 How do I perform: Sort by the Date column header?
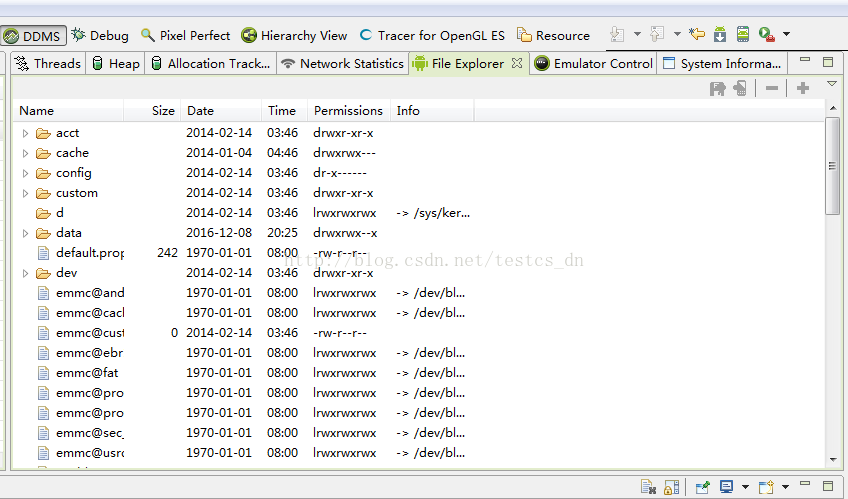(x=221, y=111)
